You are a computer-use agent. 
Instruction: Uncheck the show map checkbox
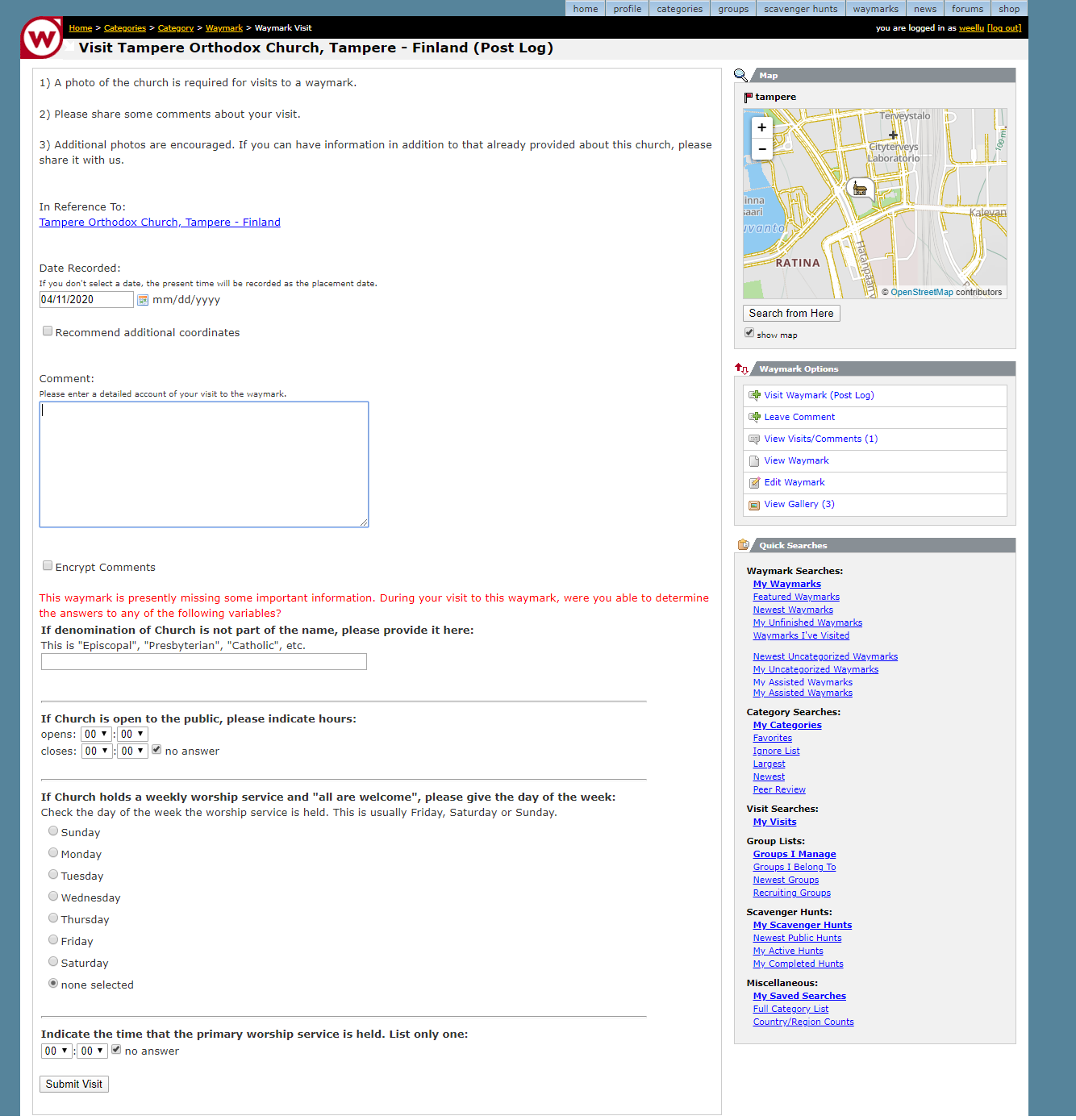749,333
